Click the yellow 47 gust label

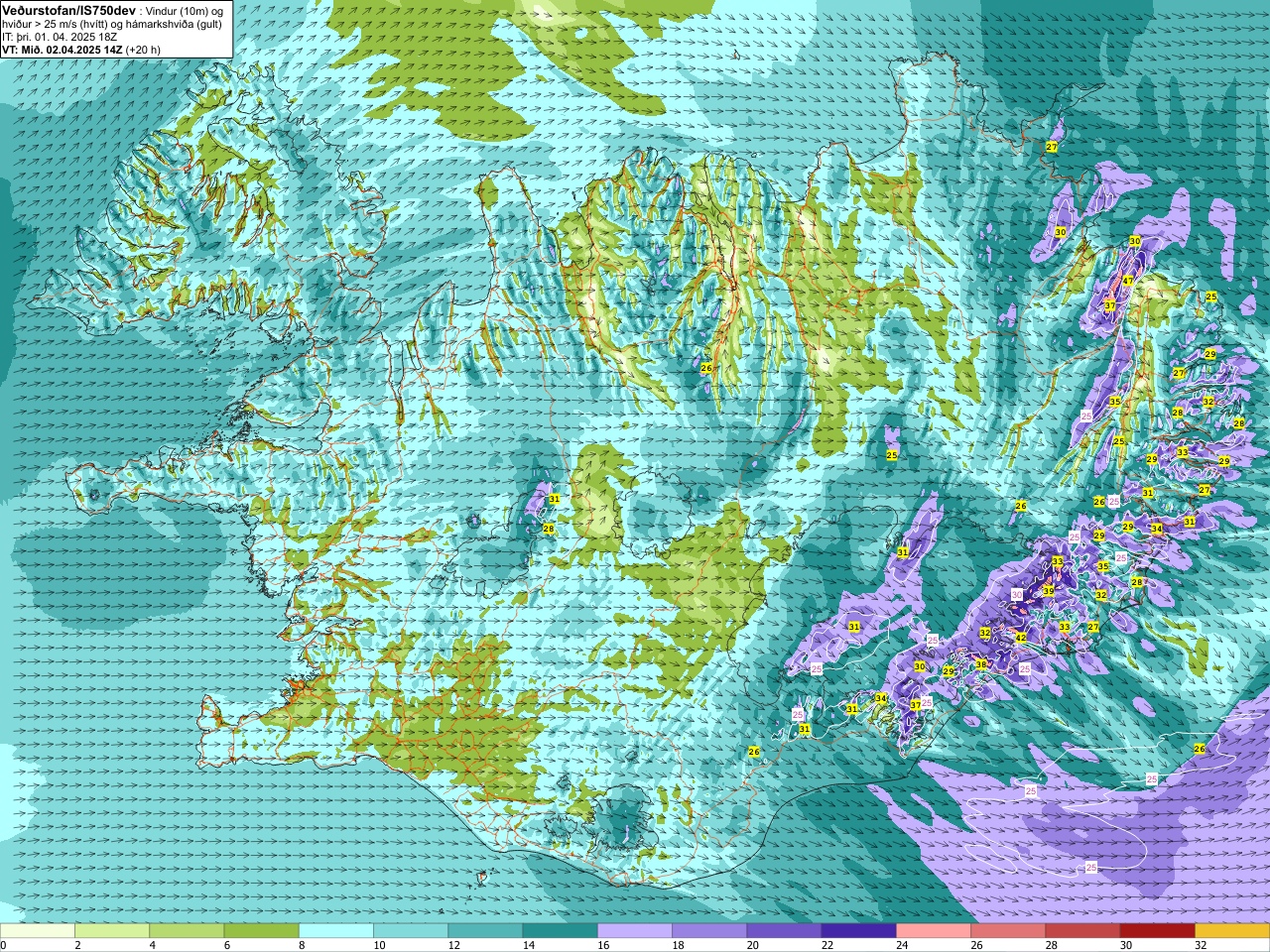pyautogui.click(x=1128, y=282)
